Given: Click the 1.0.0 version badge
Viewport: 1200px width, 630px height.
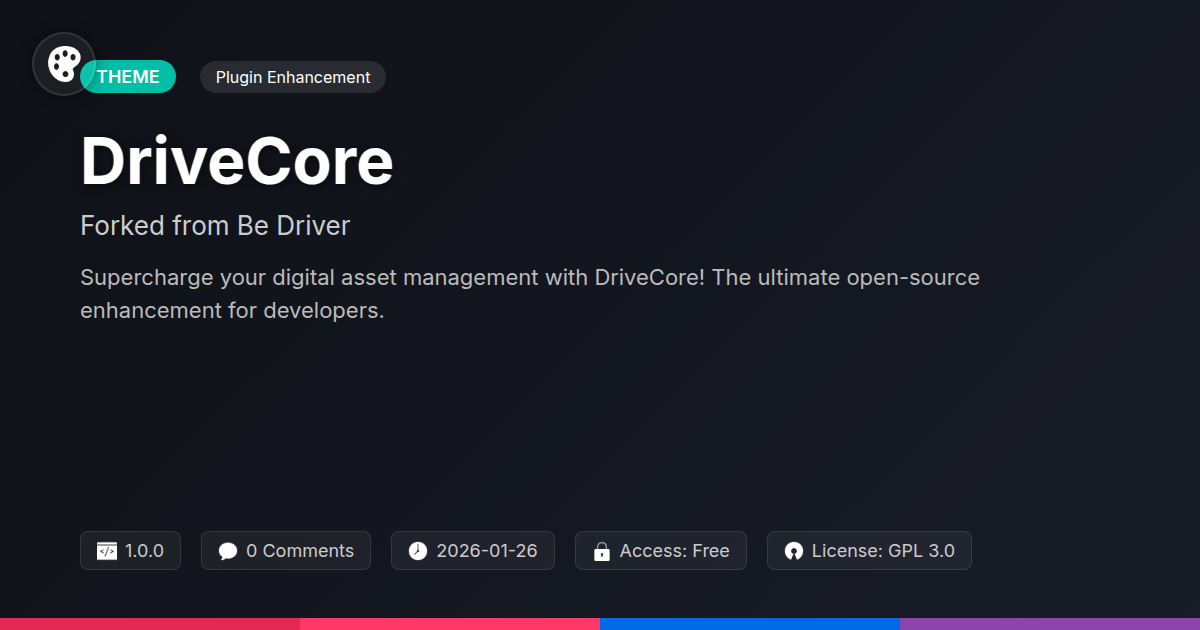Looking at the screenshot, I should click(x=130, y=551).
